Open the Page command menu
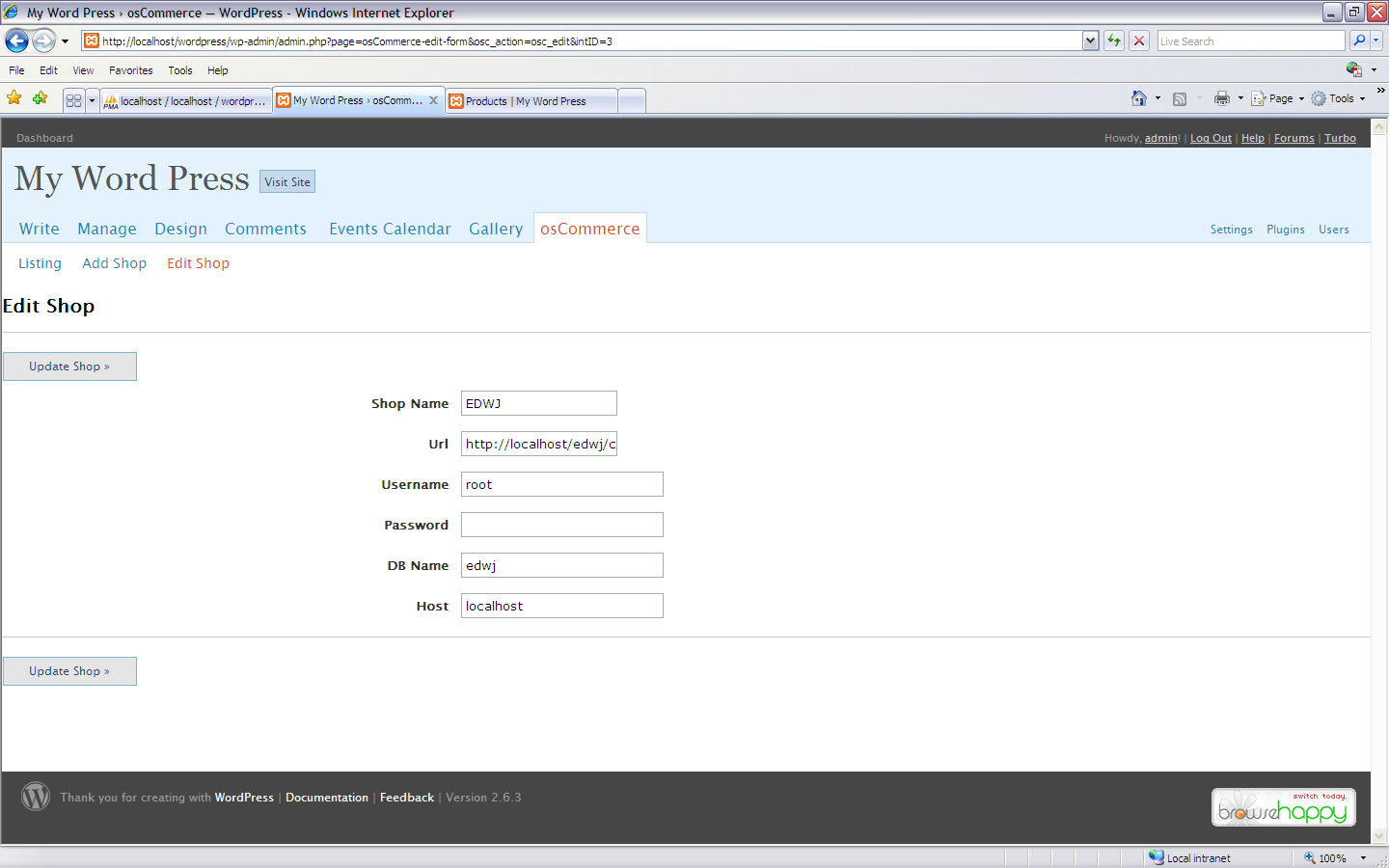The image size is (1389, 868). click(x=1277, y=98)
